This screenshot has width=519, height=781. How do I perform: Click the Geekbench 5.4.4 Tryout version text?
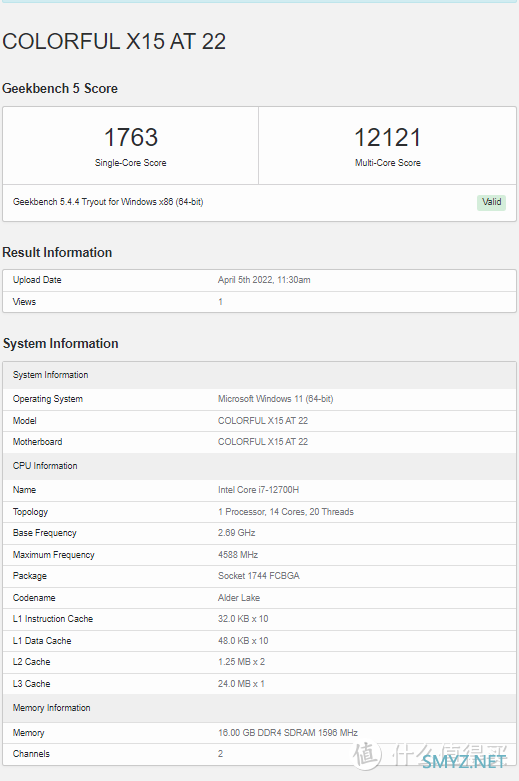(108, 202)
